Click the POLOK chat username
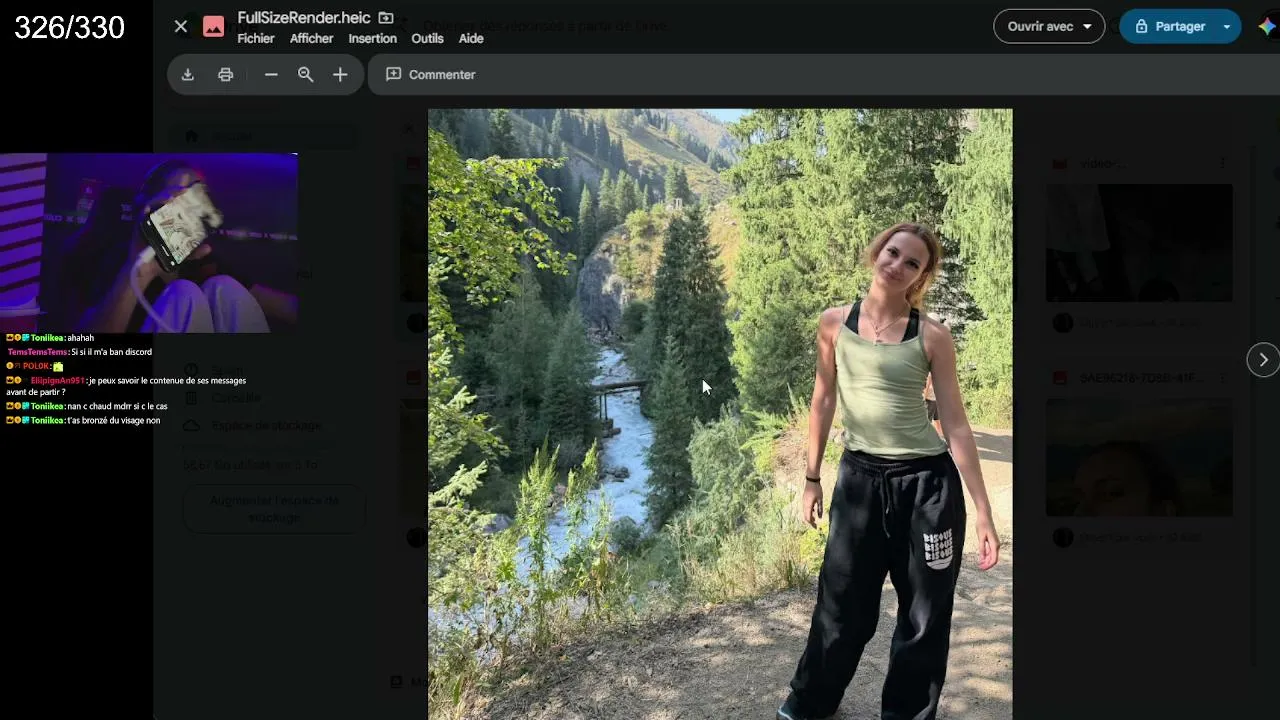 (36, 367)
